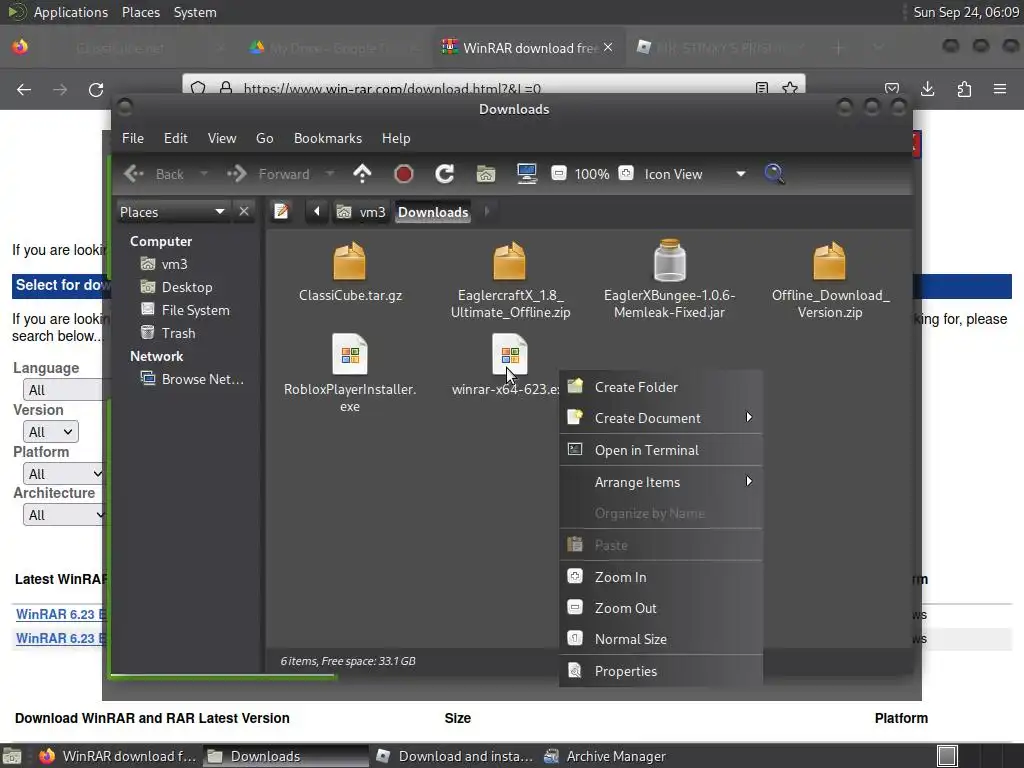Stop loading with the red Stop icon
The width and height of the screenshot is (1024, 768).
click(404, 174)
